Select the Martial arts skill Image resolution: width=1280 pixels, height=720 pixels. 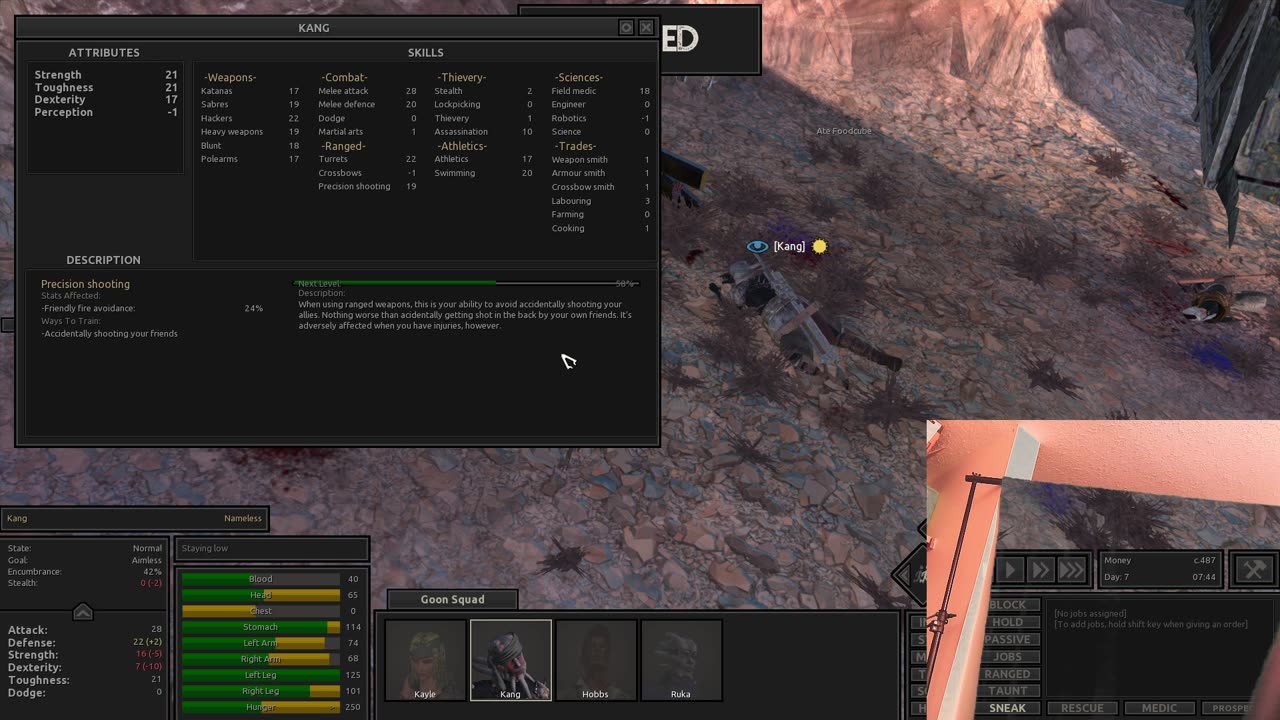pyautogui.click(x=367, y=132)
